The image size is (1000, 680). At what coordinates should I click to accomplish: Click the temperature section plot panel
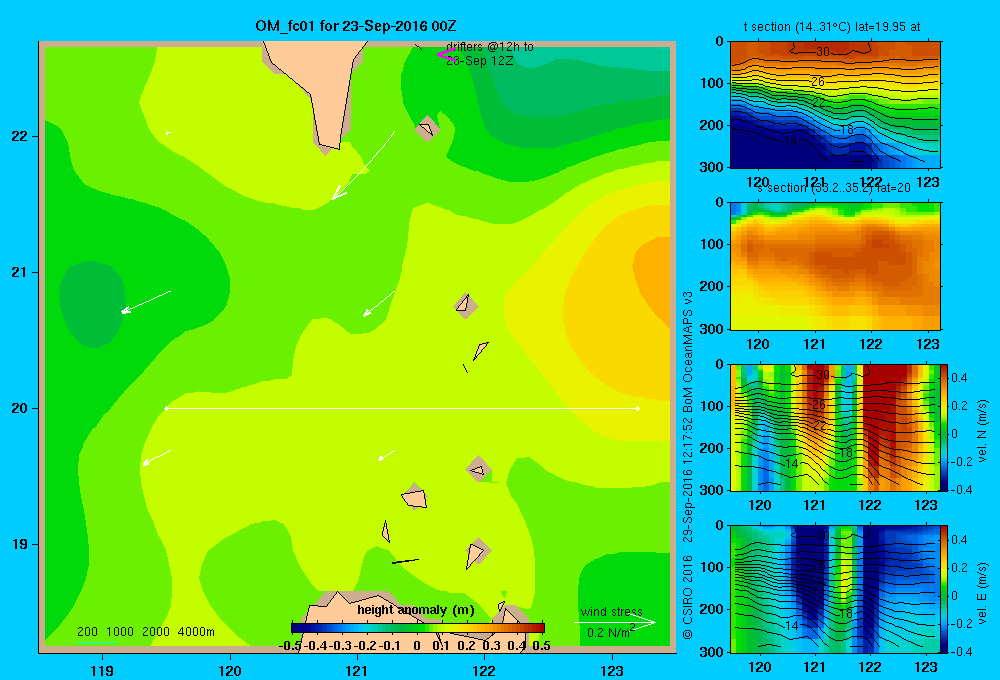coord(835,104)
